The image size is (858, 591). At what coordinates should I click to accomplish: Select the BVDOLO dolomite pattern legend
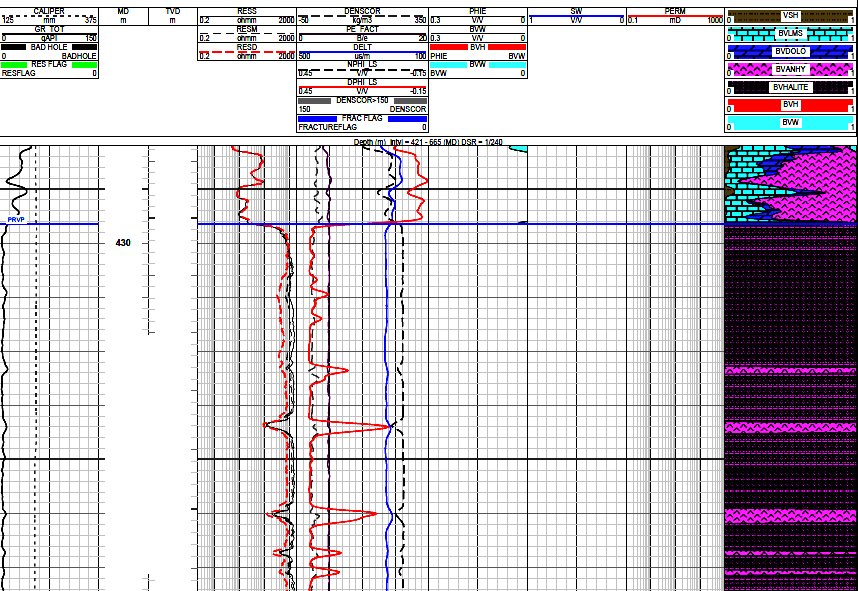tap(790, 51)
